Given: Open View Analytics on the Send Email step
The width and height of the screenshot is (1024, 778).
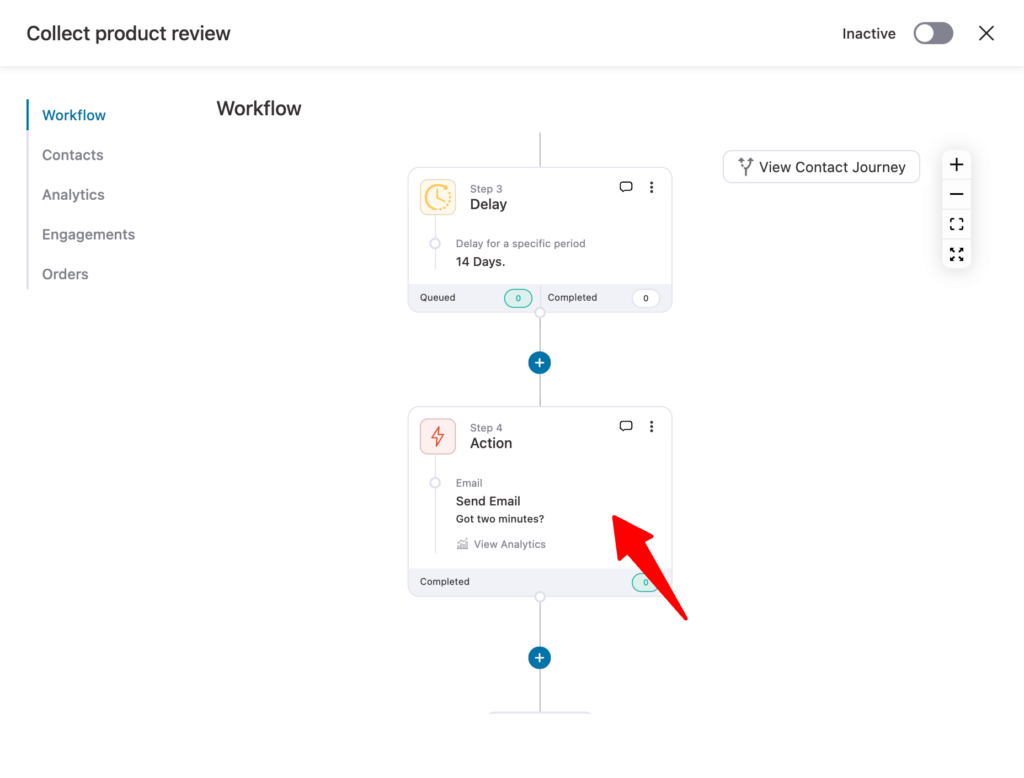Looking at the screenshot, I should click(501, 544).
